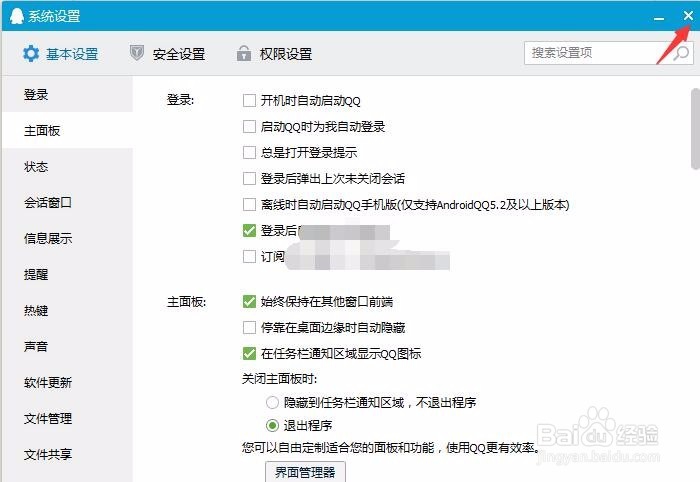Click the 界面管理器 button
Screen dimensions: 700x482
point(305,472)
